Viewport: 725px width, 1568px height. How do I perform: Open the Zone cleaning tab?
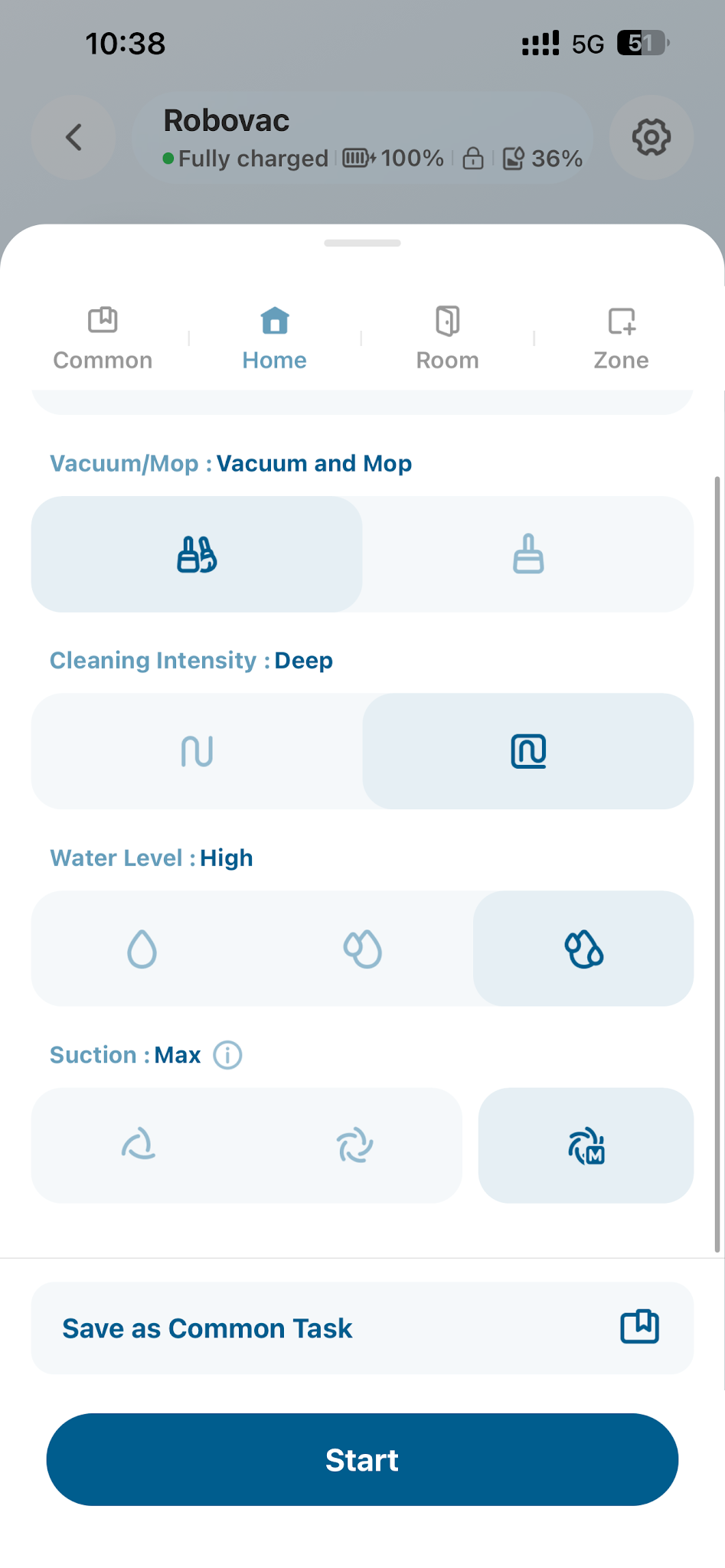[x=621, y=338]
